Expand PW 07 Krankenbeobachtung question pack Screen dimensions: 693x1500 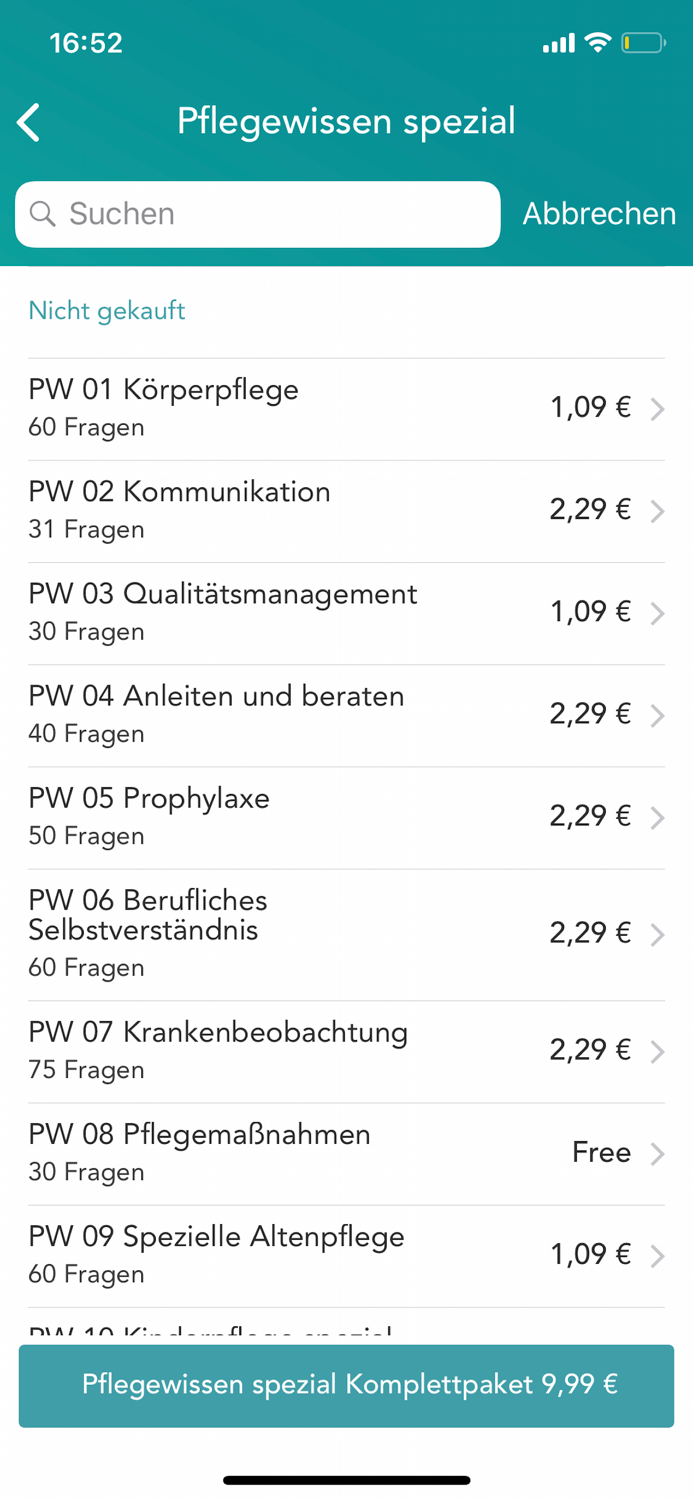[300, 1050]
